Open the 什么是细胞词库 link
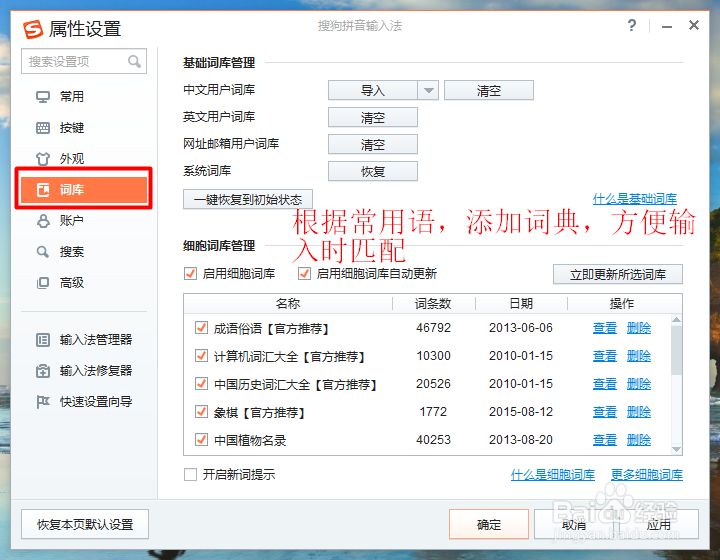Screen dimensions: 720x560 click(553, 475)
